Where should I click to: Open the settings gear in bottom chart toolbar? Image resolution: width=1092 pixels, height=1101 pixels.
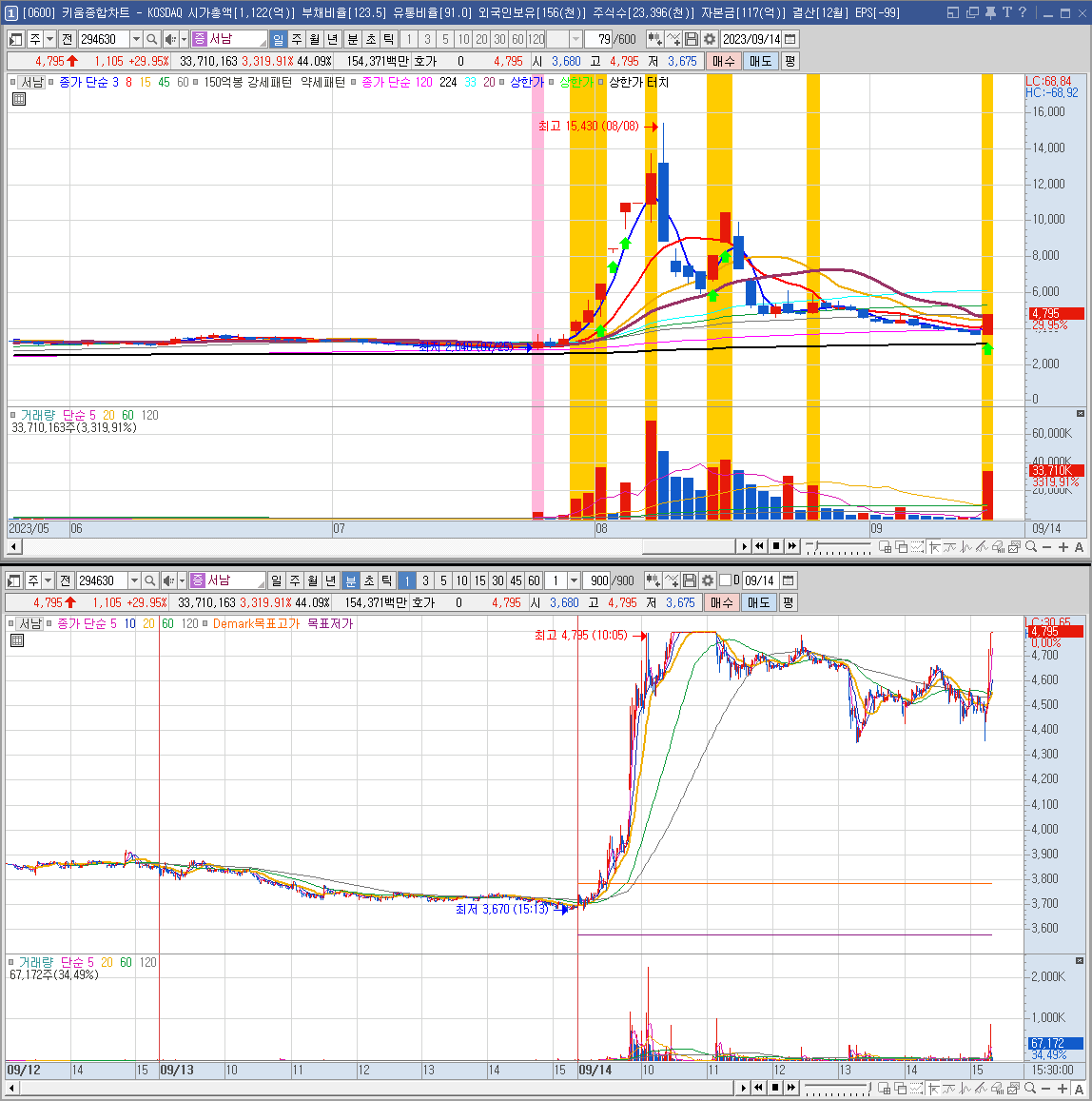(708, 580)
